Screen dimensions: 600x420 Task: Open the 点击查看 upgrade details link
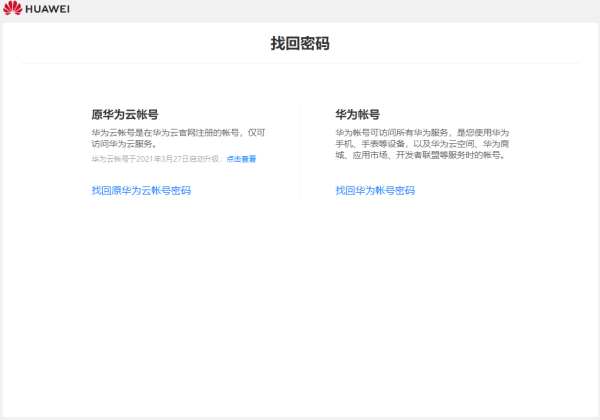pyautogui.click(x=241, y=158)
